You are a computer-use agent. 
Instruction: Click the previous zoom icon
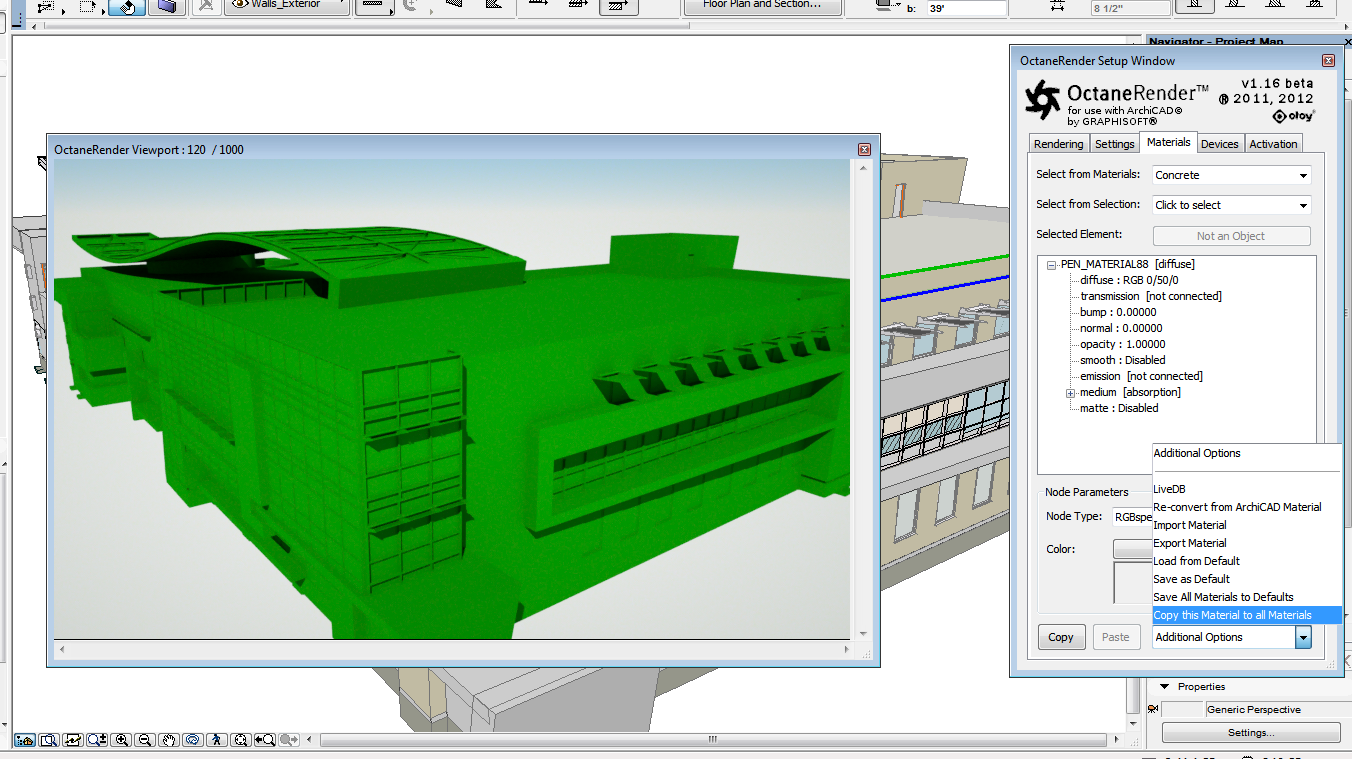point(265,740)
